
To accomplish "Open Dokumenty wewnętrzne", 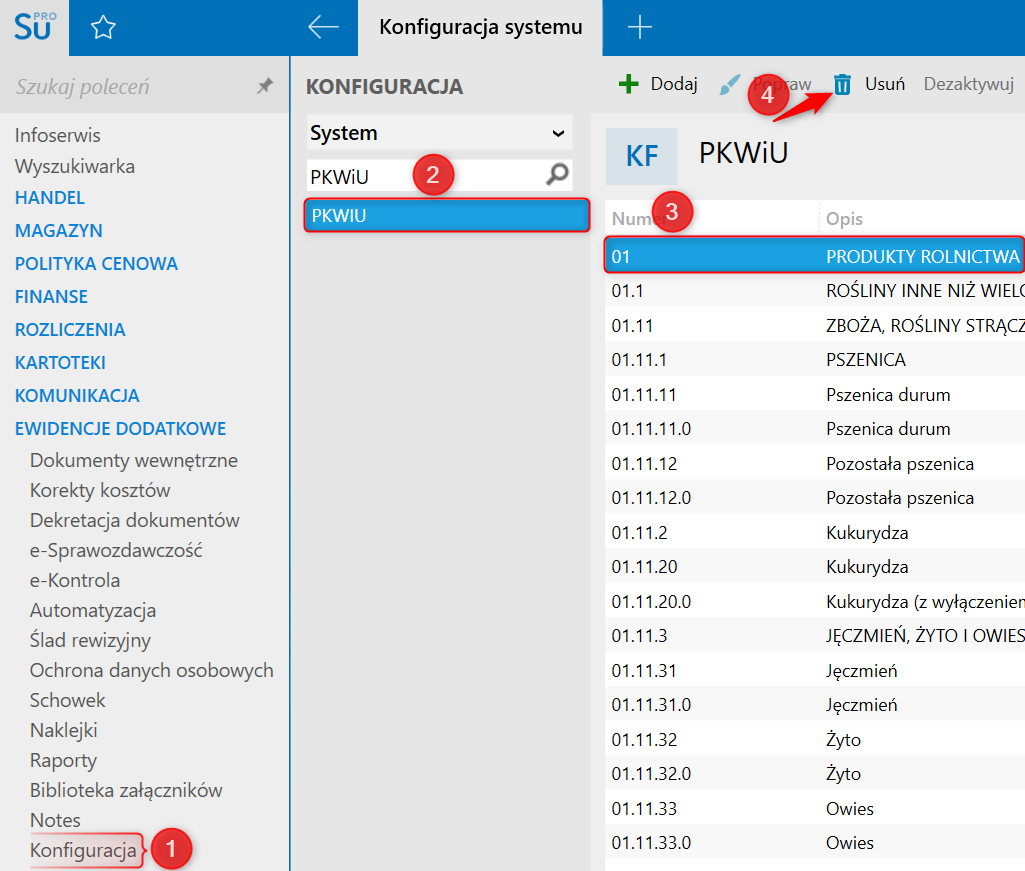I will pos(133,460).
